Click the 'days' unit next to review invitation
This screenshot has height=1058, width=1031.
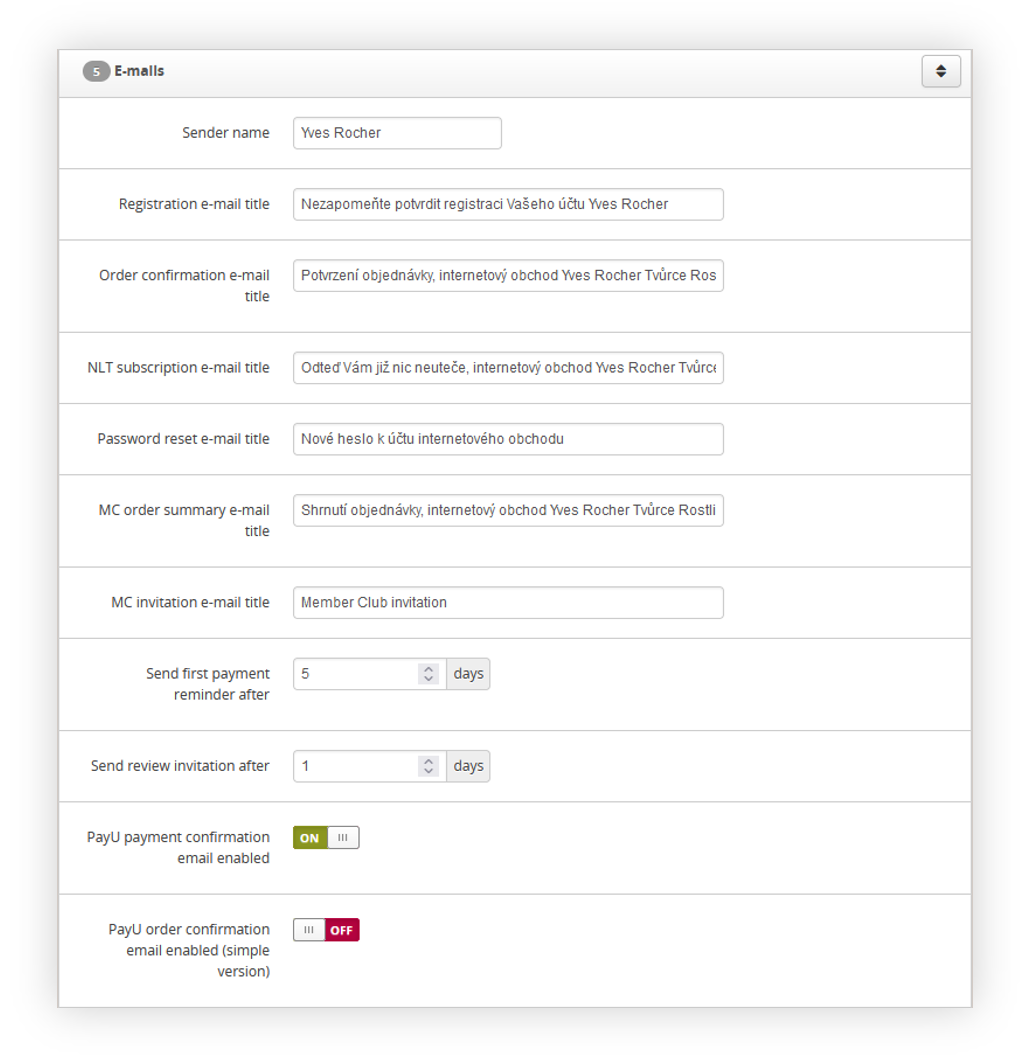468,767
